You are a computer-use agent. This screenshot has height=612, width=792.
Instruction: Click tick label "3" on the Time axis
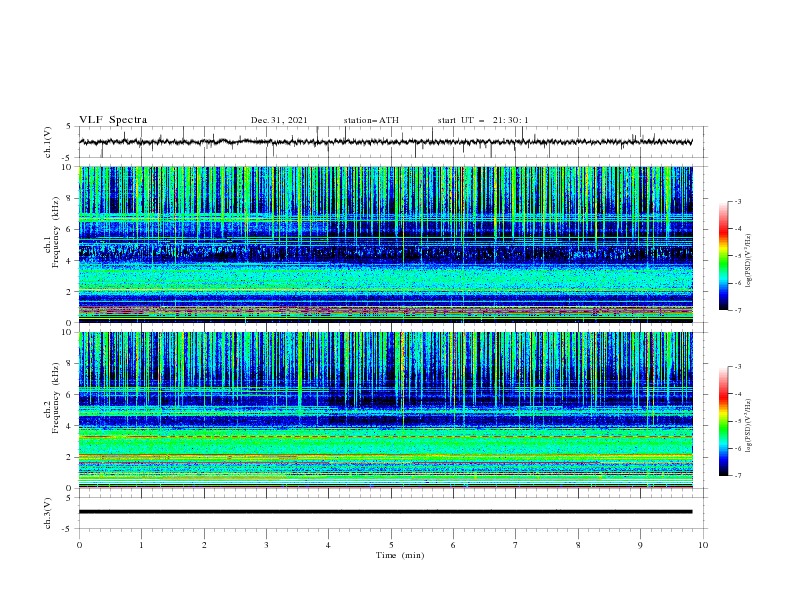click(x=266, y=545)
